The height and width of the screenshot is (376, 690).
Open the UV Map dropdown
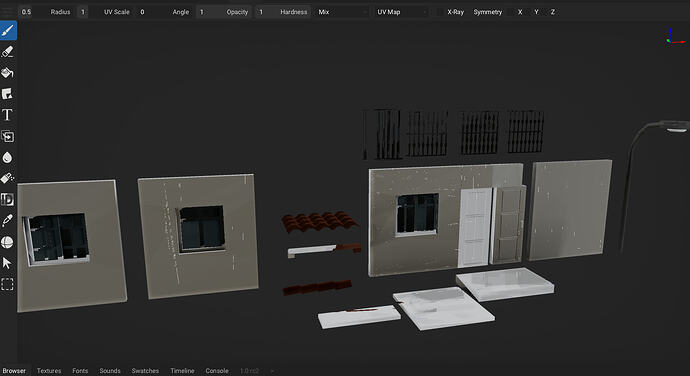pos(401,12)
